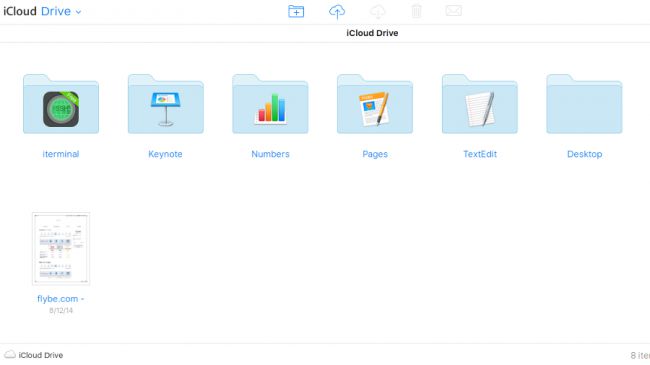The height and width of the screenshot is (365, 650).
Task: Select the Pages folder icon
Action: (x=375, y=104)
